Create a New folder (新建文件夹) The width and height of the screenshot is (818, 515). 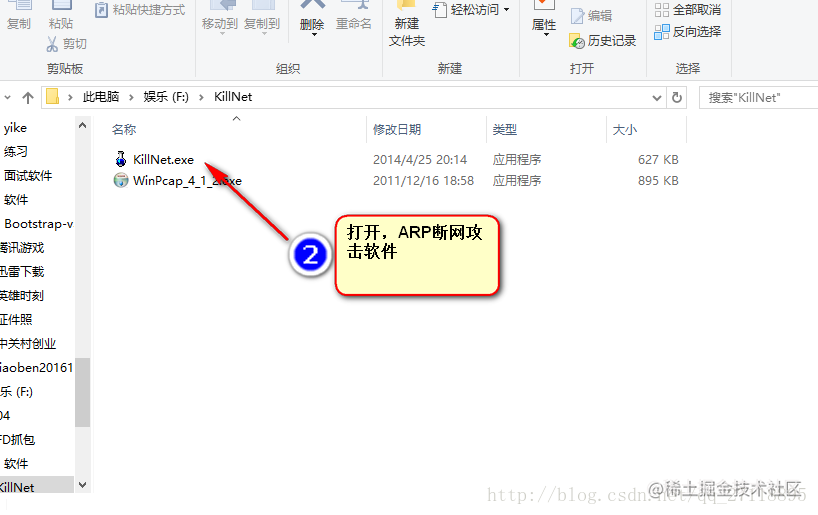(407, 24)
